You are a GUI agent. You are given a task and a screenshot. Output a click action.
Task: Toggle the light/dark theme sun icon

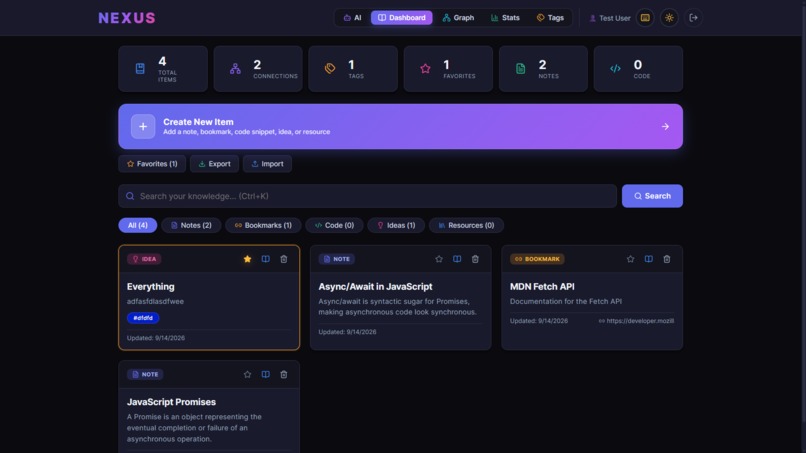669,18
